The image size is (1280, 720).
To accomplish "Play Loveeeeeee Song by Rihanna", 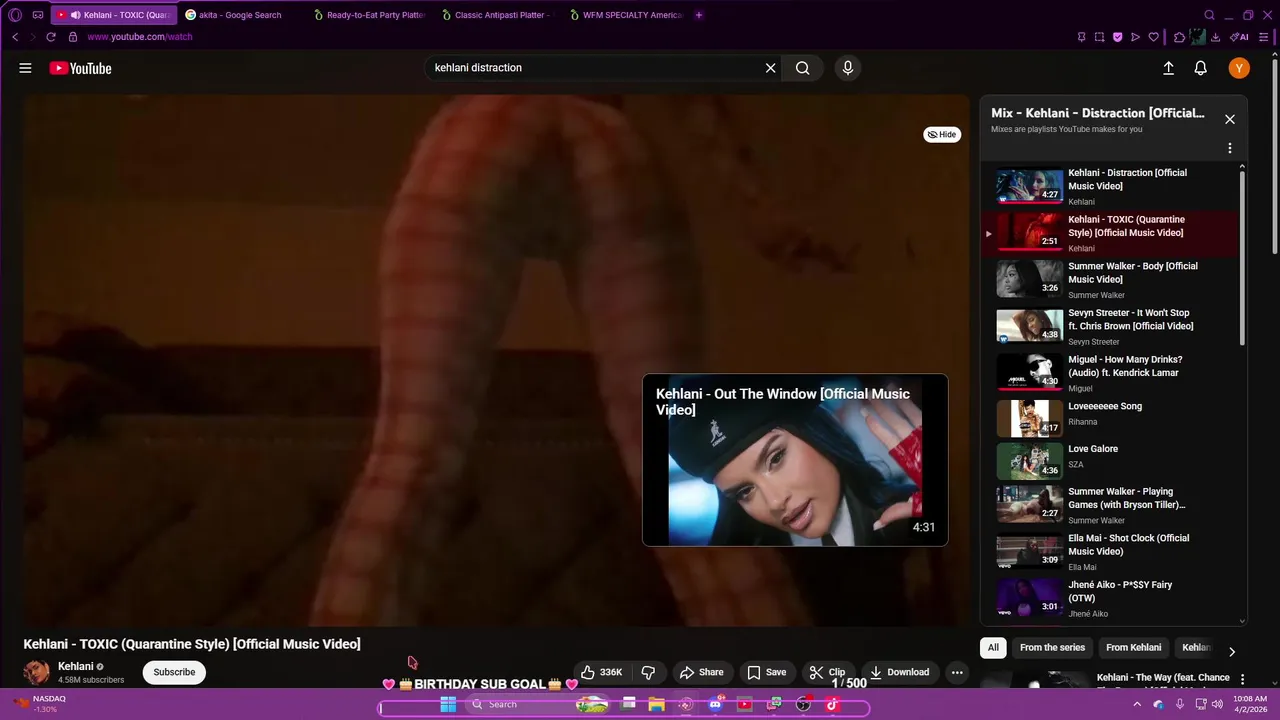I will (x=1110, y=418).
